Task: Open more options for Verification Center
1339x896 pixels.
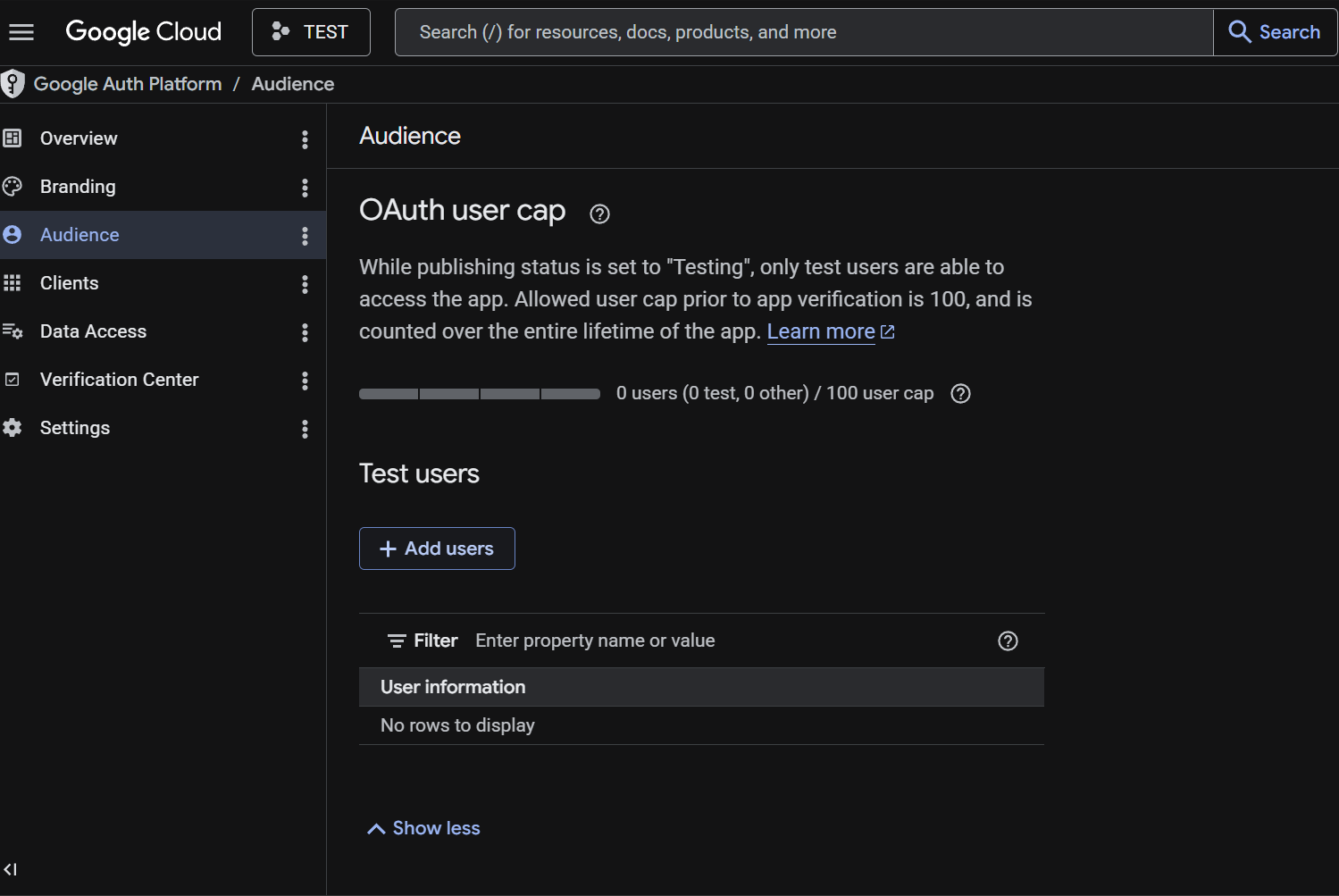Action: pyautogui.click(x=305, y=381)
